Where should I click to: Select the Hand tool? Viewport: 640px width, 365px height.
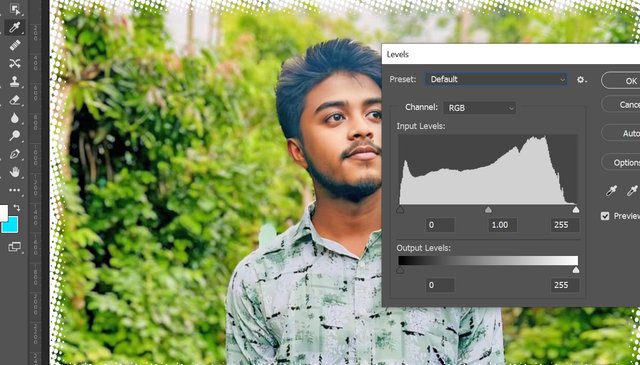(15, 172)
